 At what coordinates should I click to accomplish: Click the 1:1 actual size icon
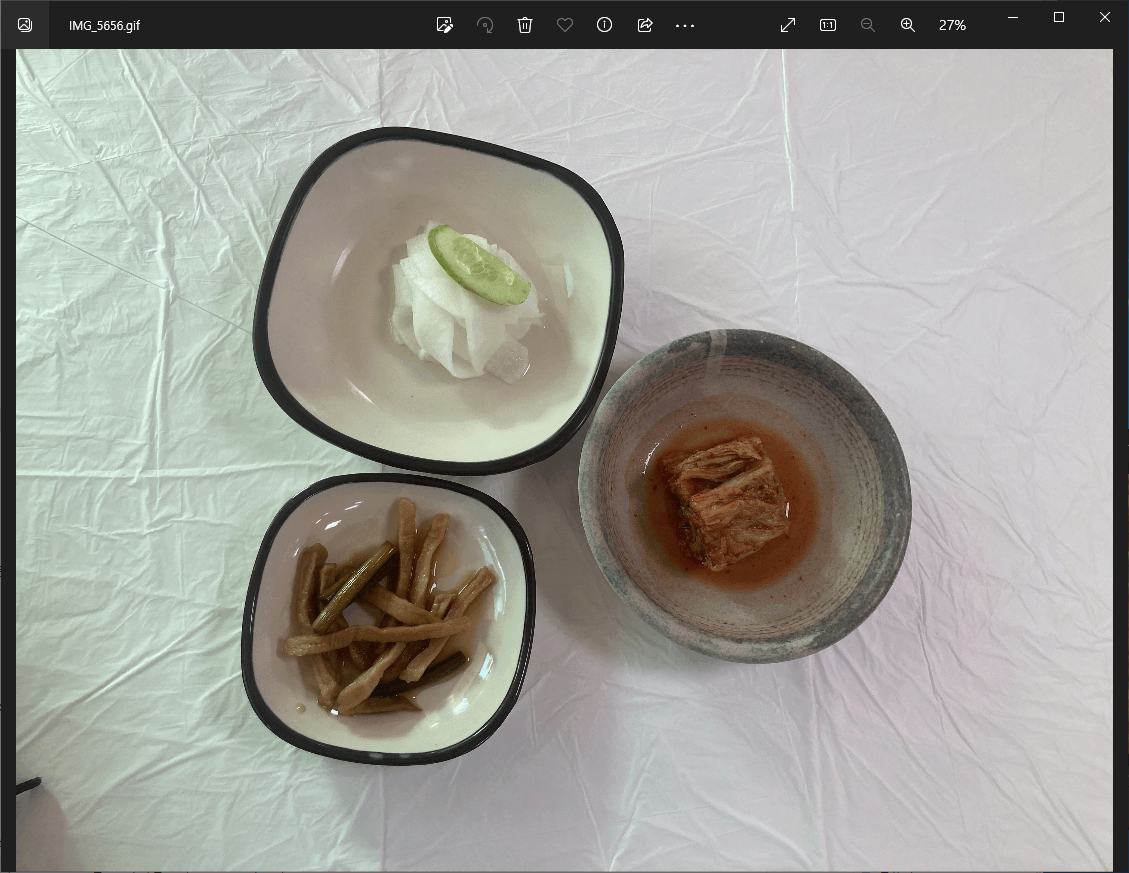[828, 25]
